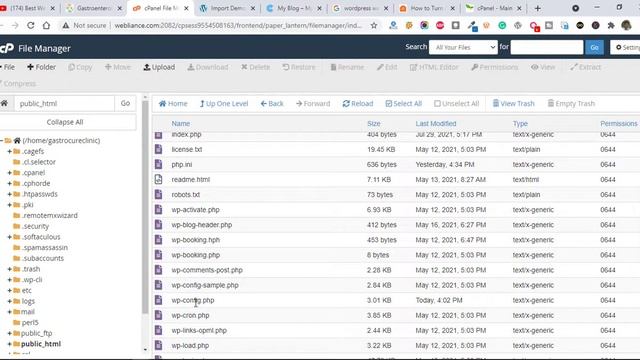Switch to the My Blog browser tab
The width and height of the screenshot is (640, 360).
click(293, 8)
